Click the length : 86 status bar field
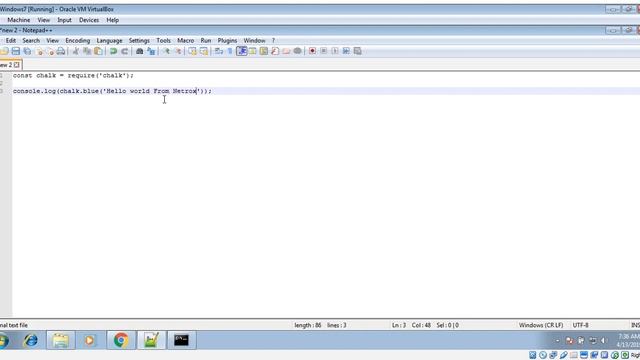The width and height of the screenshot is (640, 360). tap(308, 325)
